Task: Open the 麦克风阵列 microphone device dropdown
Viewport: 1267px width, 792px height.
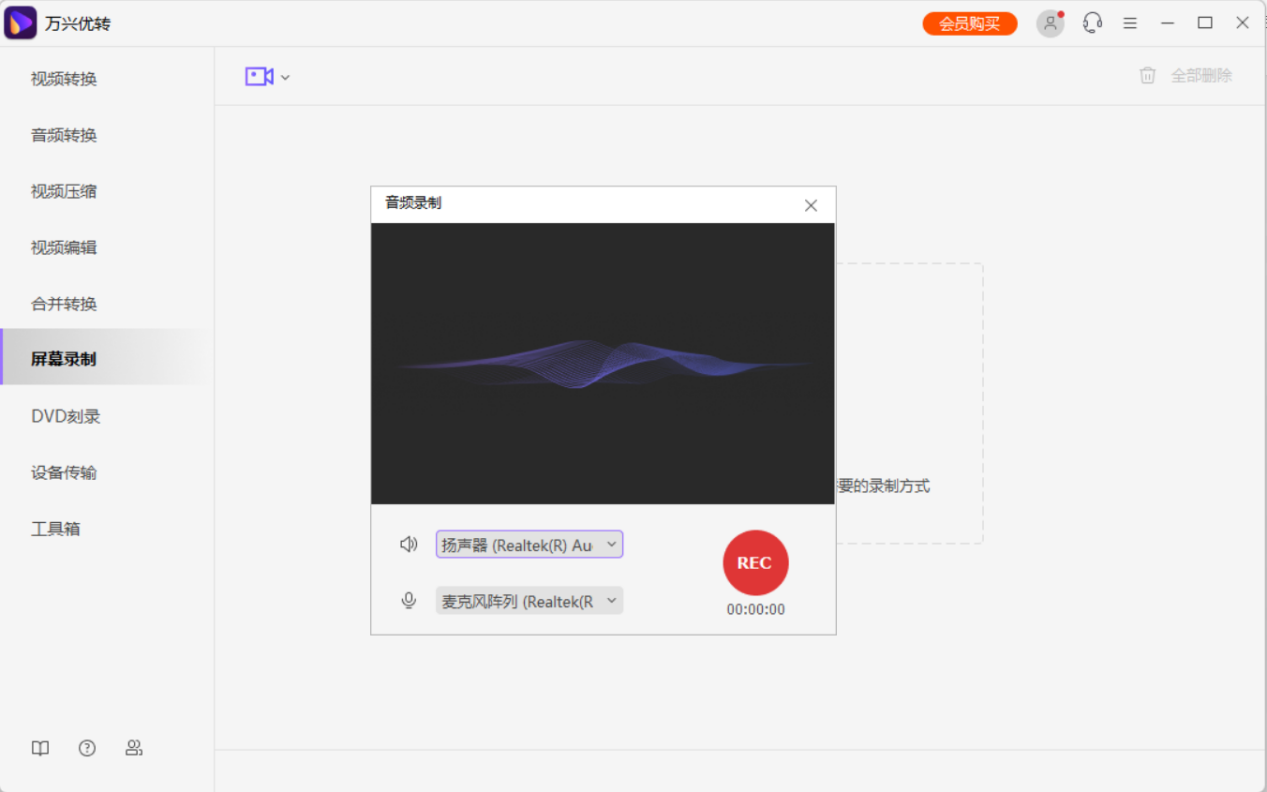Action: (528, 600)
